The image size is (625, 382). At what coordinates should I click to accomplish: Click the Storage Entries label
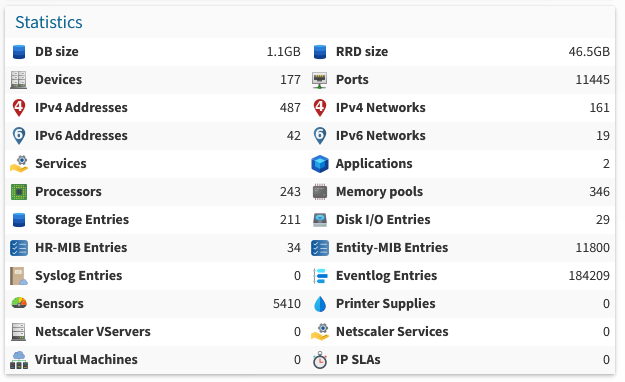[x=82, y=220]
